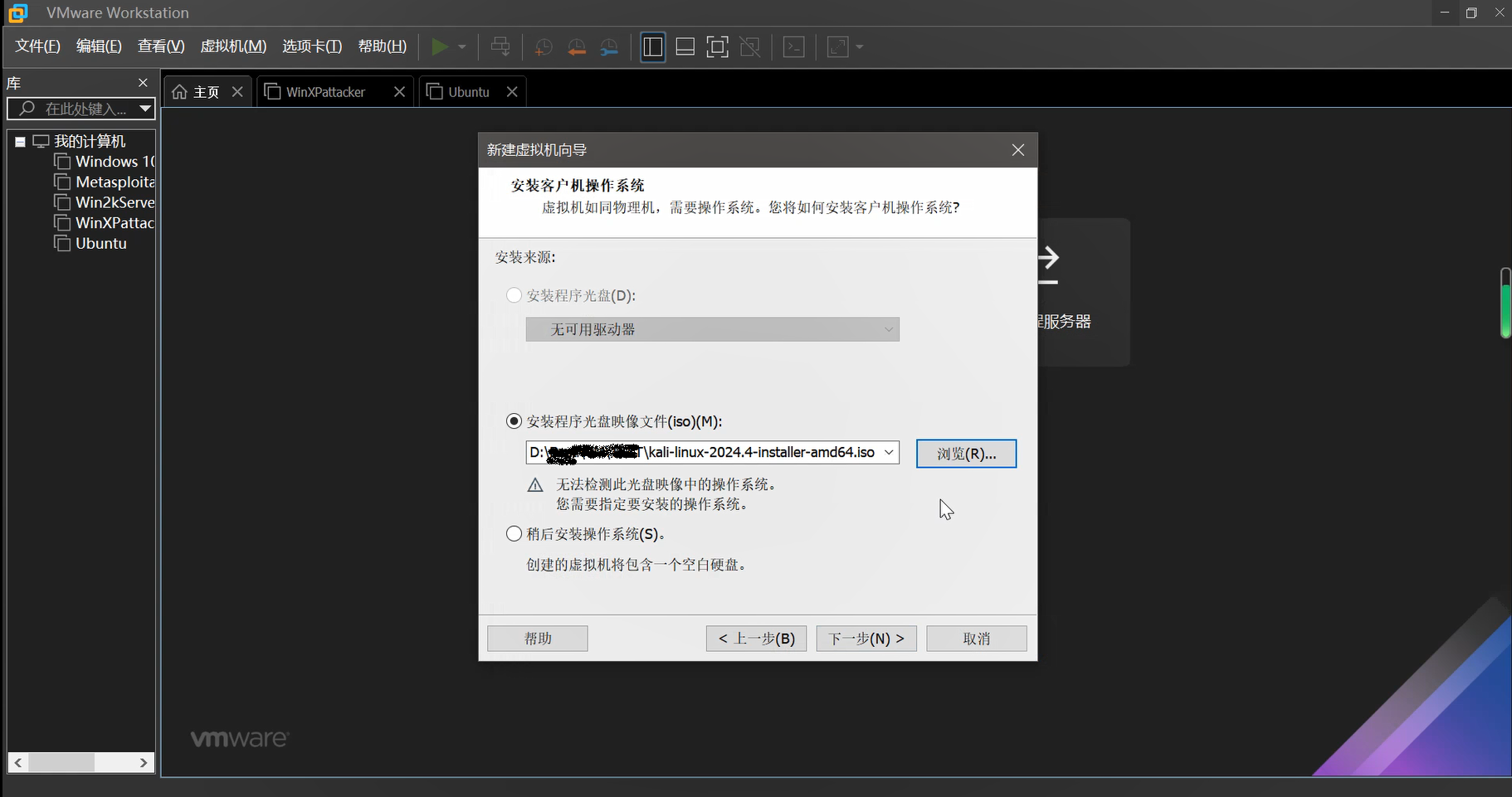This screenshot has height=797, width=1512.
Task: Click the 浏览(R)... browse button
Action: 967,454
